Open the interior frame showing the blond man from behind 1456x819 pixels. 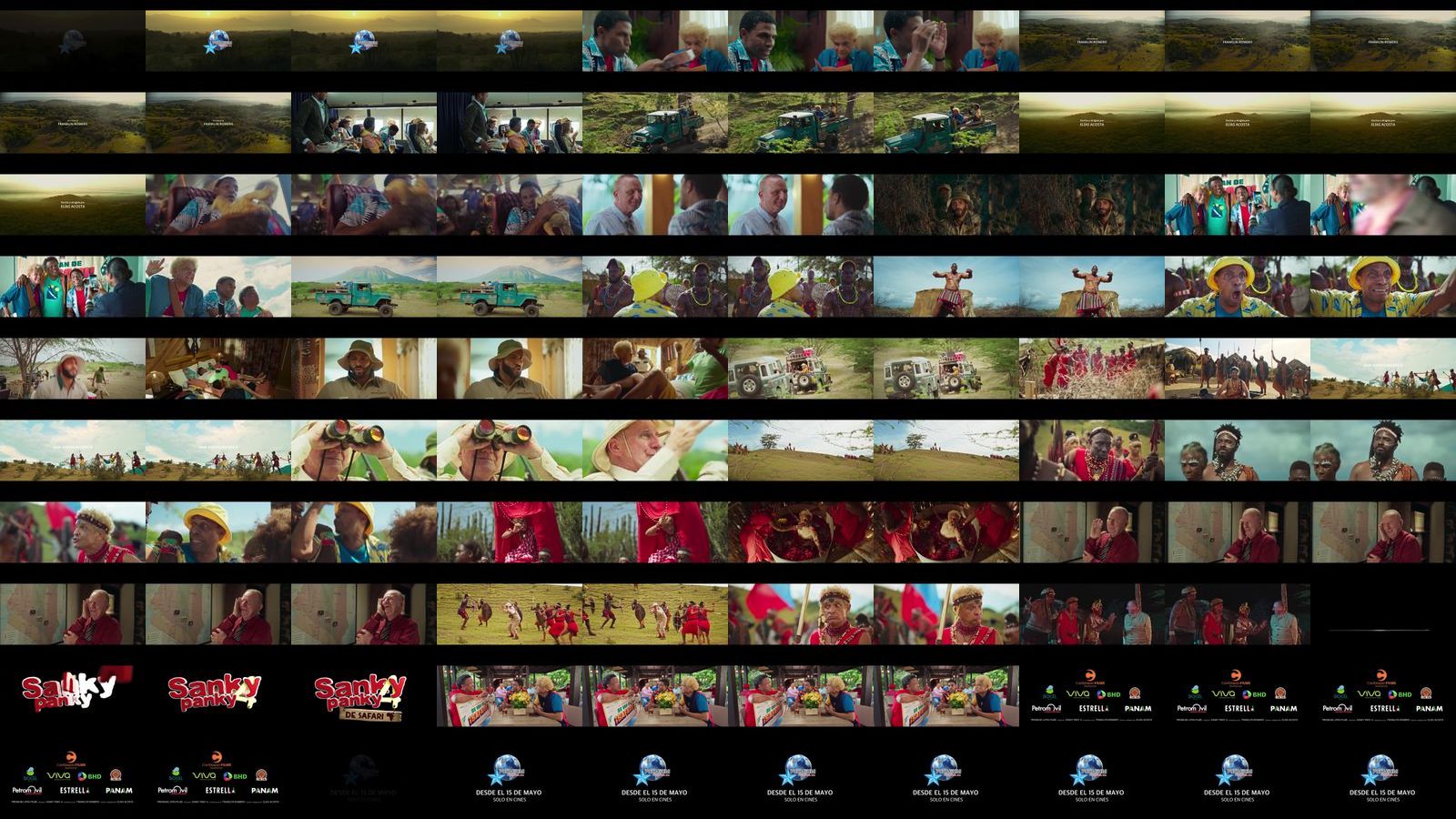tap(655, 369)
